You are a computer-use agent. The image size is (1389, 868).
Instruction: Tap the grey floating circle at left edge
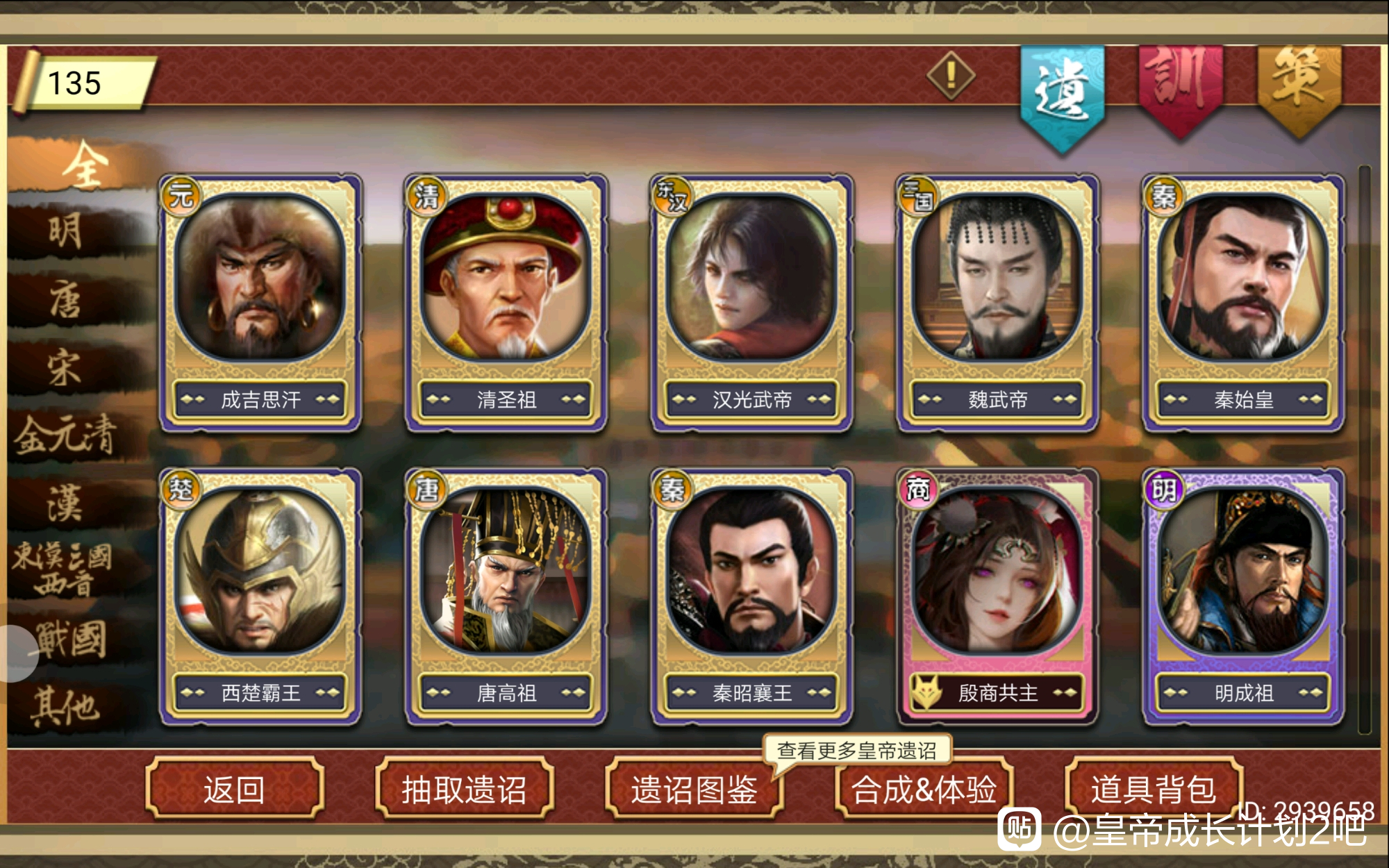point(15,653)
